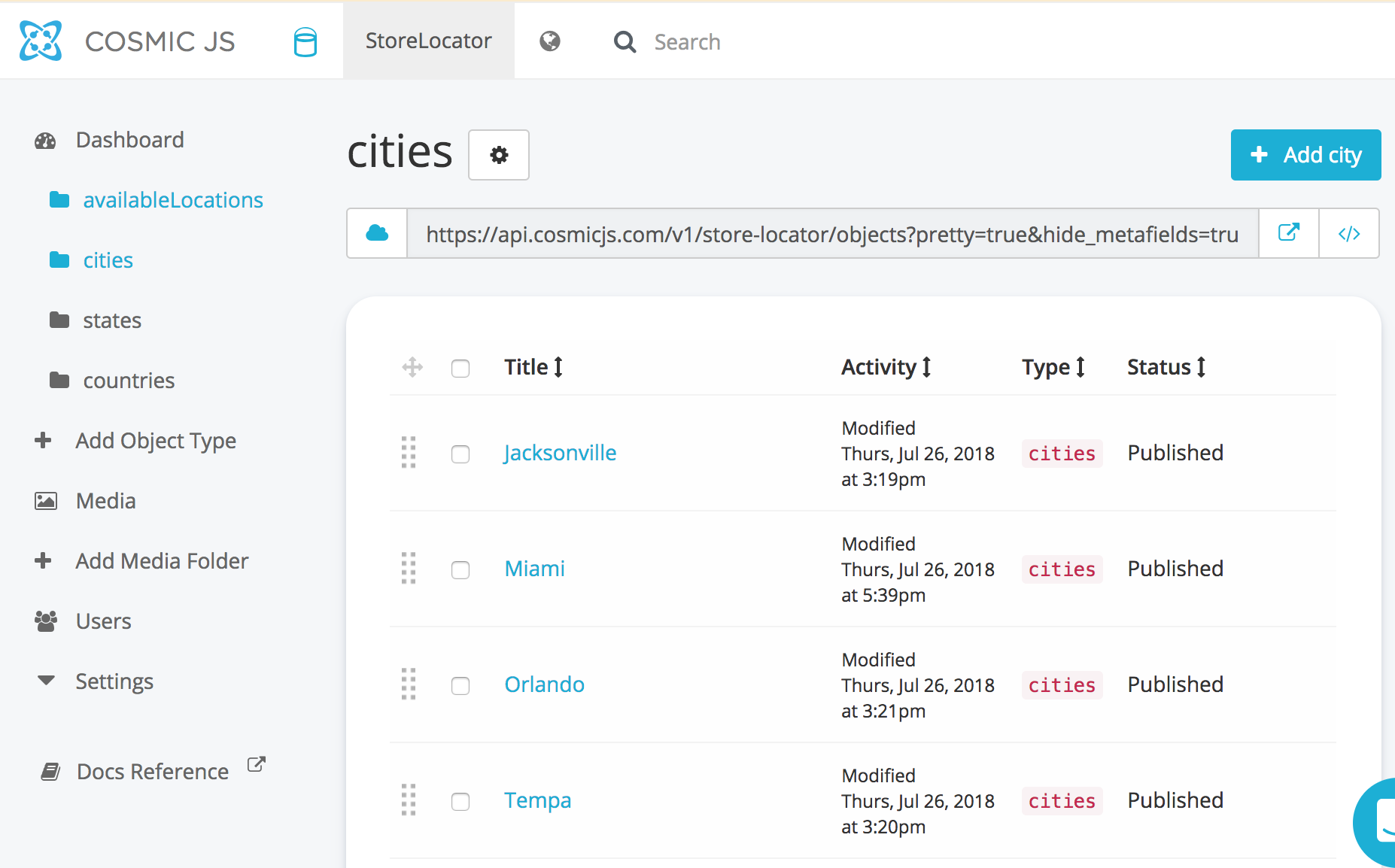Click the globe icon in top bar
Image resolution: width=1395 pixels, height=868 pixels.
pyautogui.click(x=550, y=41)
